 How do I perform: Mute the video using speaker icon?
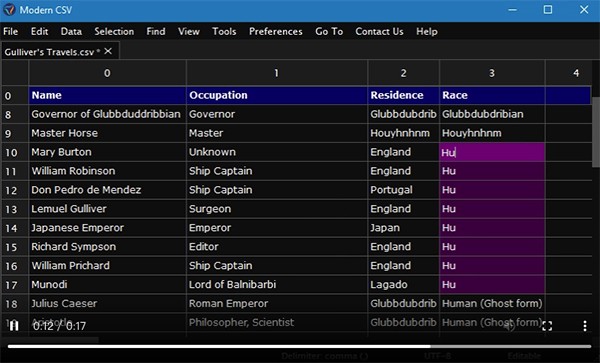tap(510, 326)
